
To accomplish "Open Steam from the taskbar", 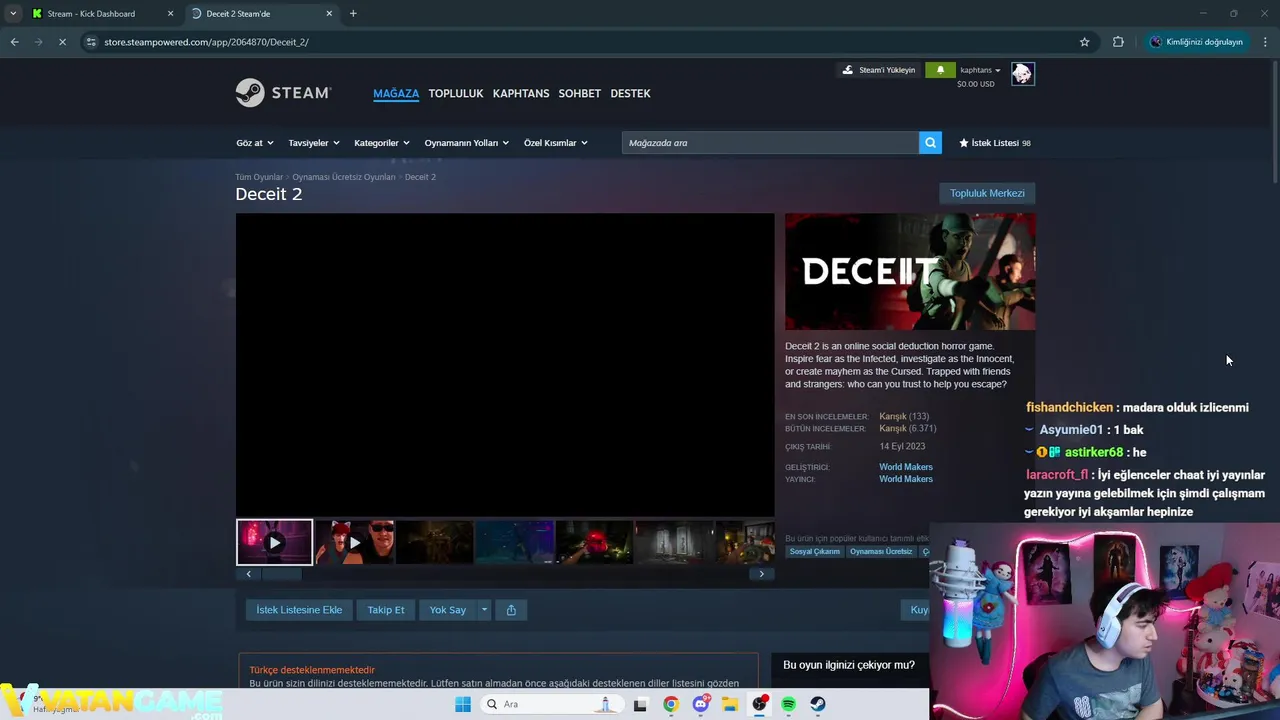I will 817,704.
